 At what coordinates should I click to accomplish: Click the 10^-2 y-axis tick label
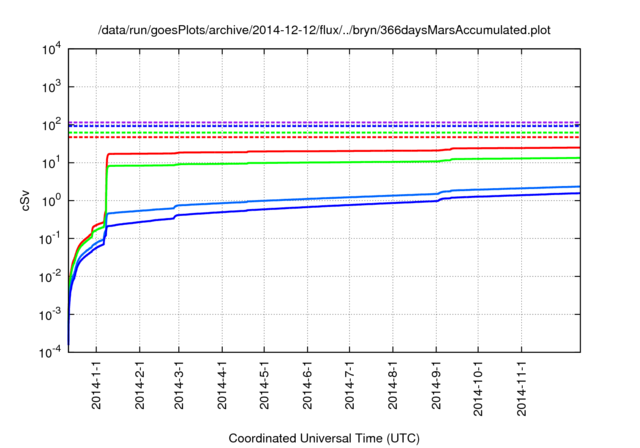(x=50, y=277)
